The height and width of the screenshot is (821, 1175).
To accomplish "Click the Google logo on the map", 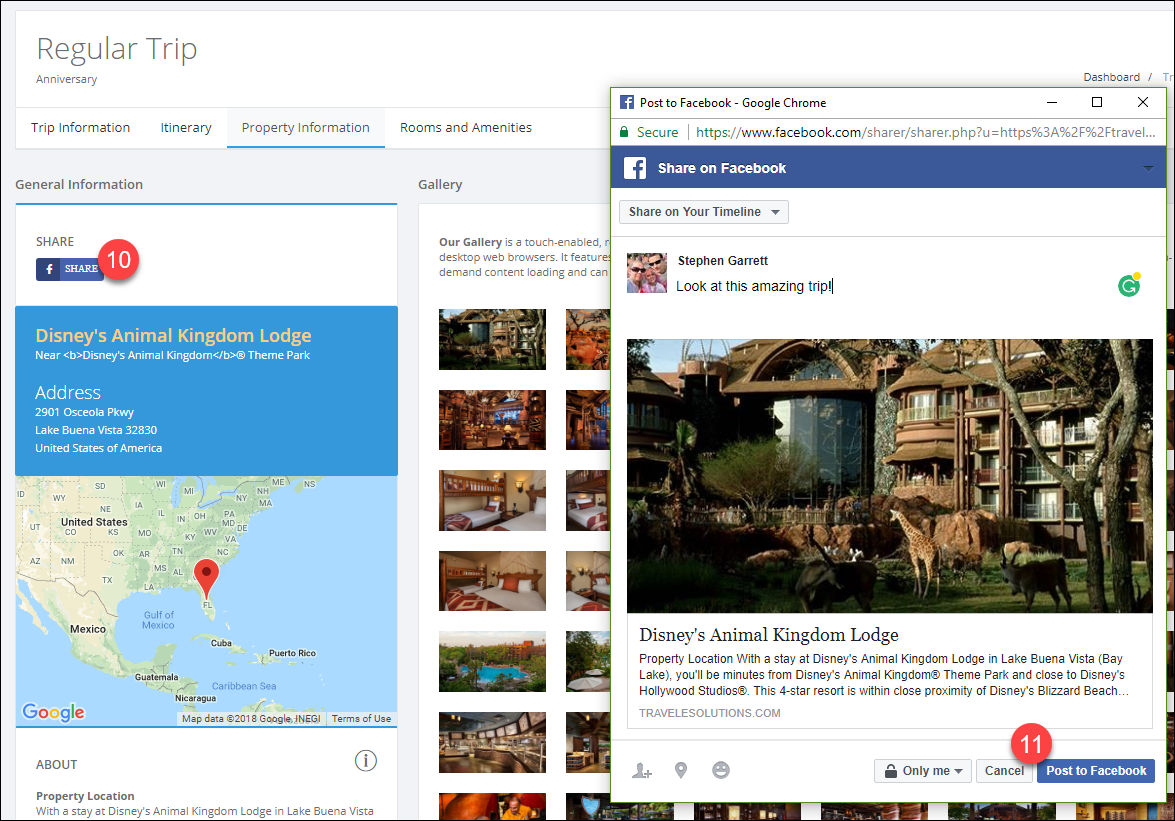I will [52, 712].
